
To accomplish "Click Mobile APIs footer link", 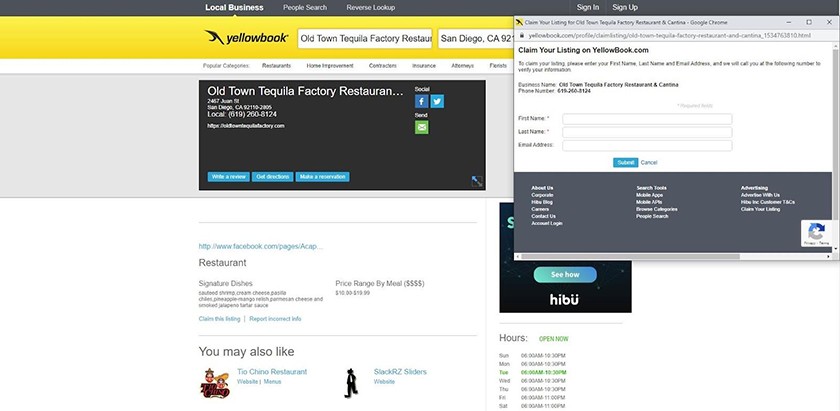I will click(649, 202).
